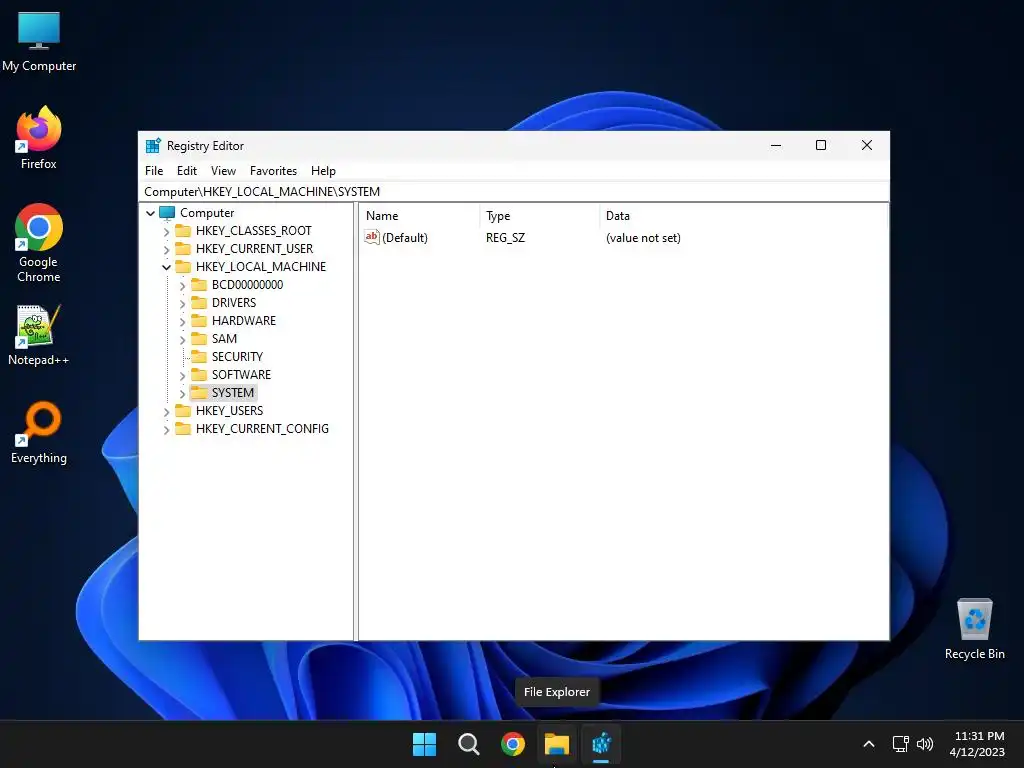Click the Windows Start button

(424, 744)
